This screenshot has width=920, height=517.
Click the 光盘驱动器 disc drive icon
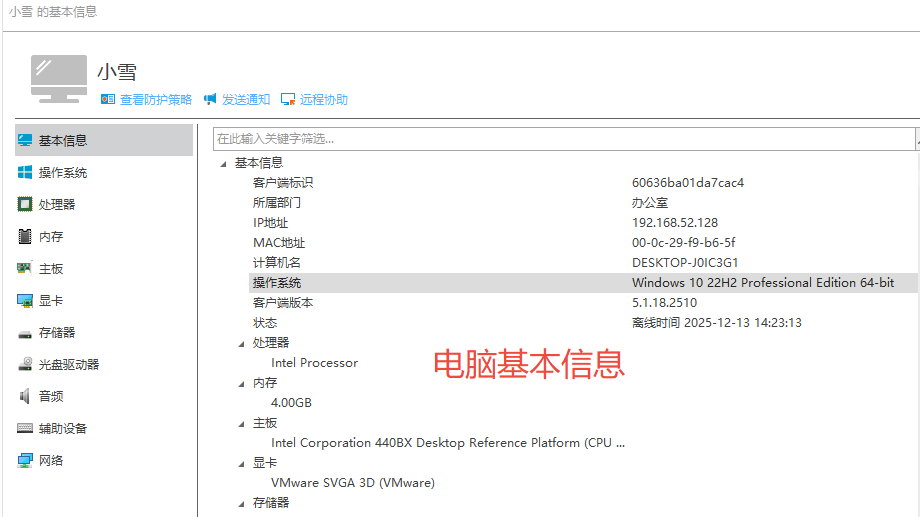pyautogui.click(x=25, y=364)
